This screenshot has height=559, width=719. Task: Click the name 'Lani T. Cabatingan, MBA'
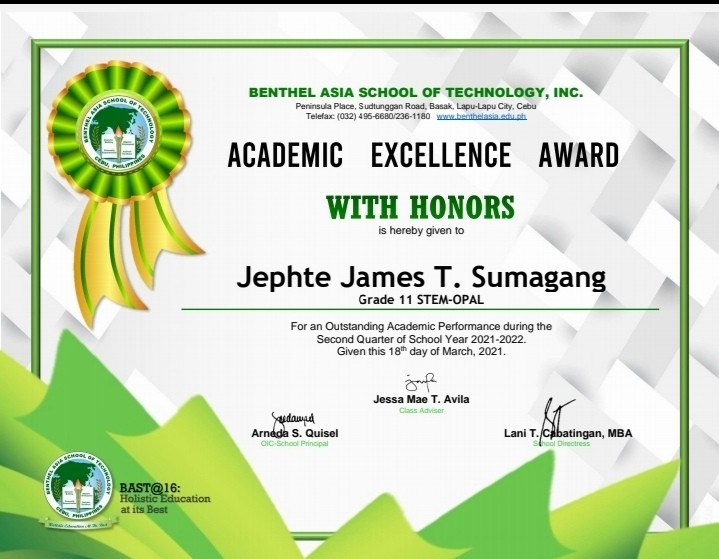(568, 433)
